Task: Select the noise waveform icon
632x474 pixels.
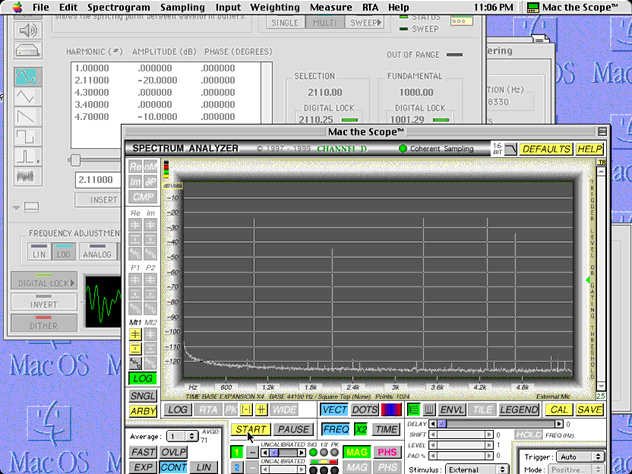Action: pyautogui.click(x=28, y=176)
